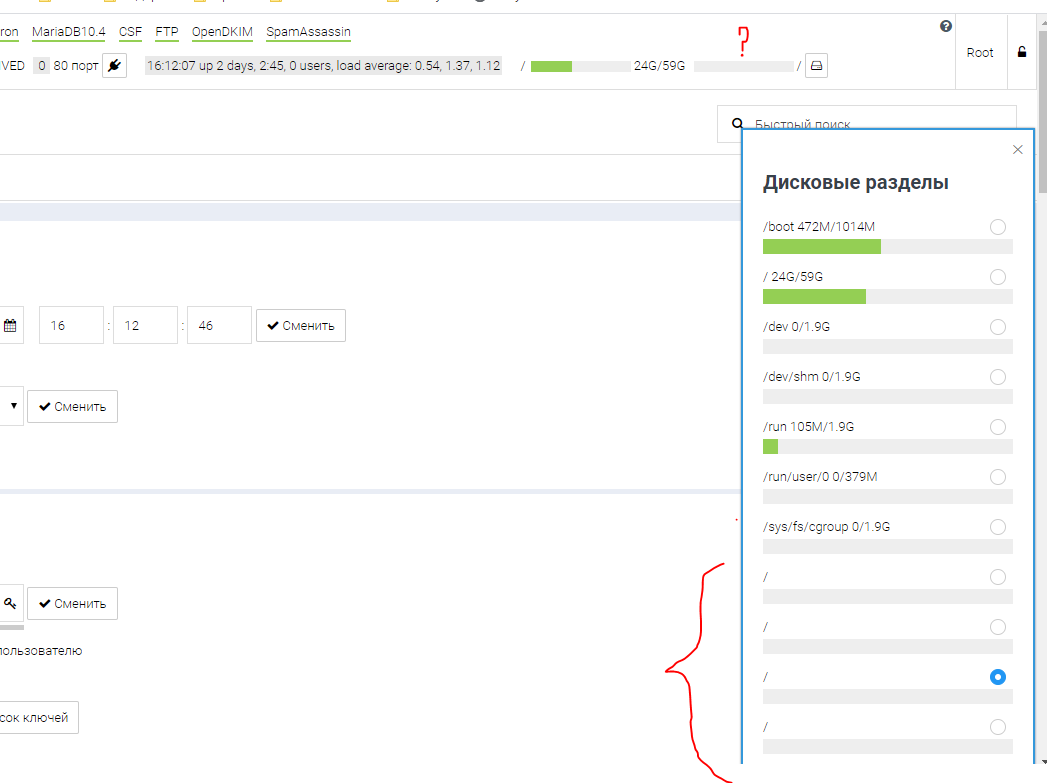This screenshot has height=783, width=1047.
Task: Click the key icon to generate password
Action: [x=10, y=603]
